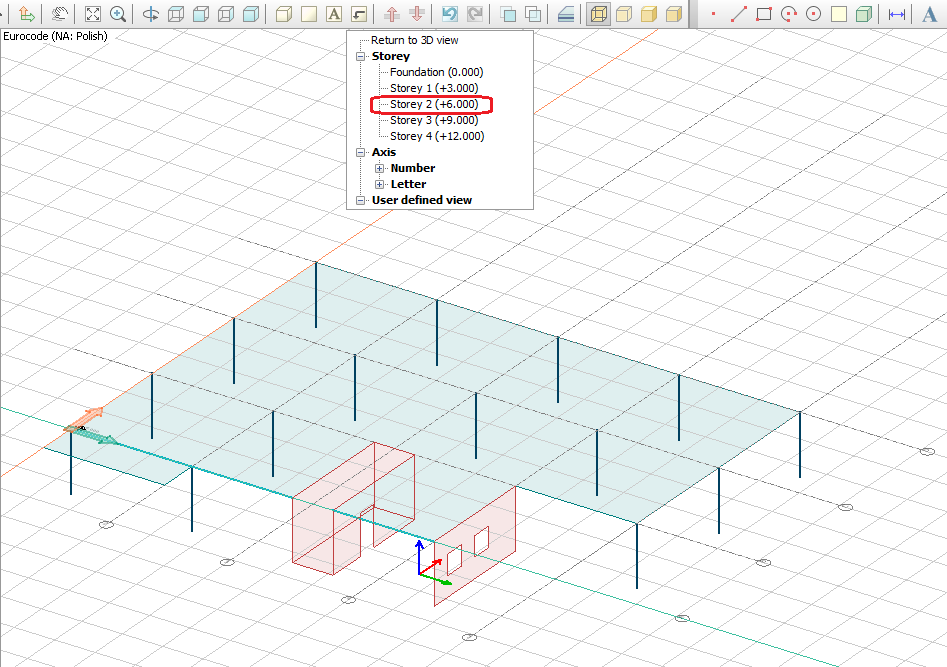Click the orange and green arrow work plane marker

pyautogui.click(x=89, y=426)
